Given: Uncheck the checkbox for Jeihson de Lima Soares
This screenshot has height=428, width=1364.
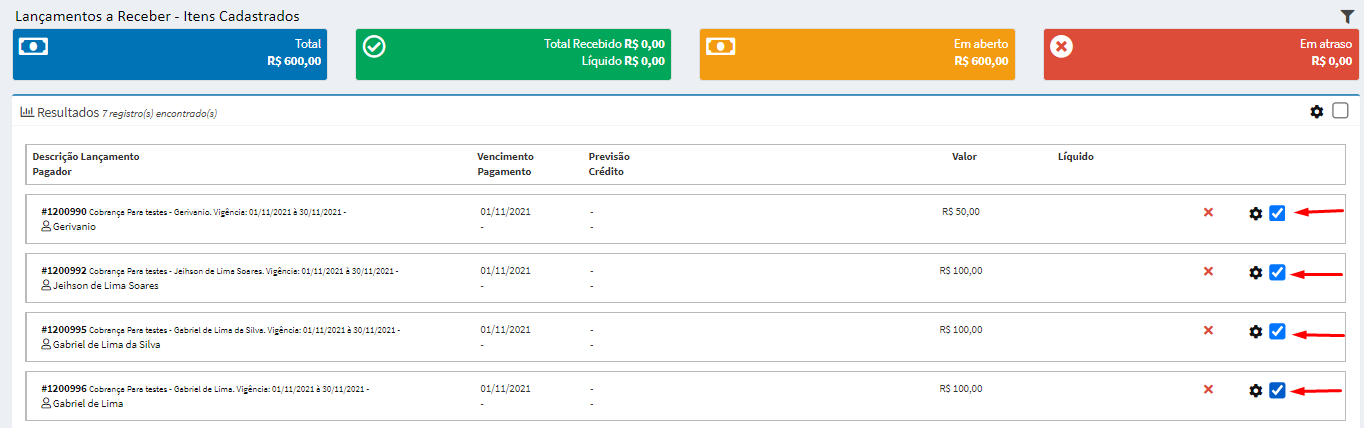Looking at the screenshot, I should [x=1277, y=272].
